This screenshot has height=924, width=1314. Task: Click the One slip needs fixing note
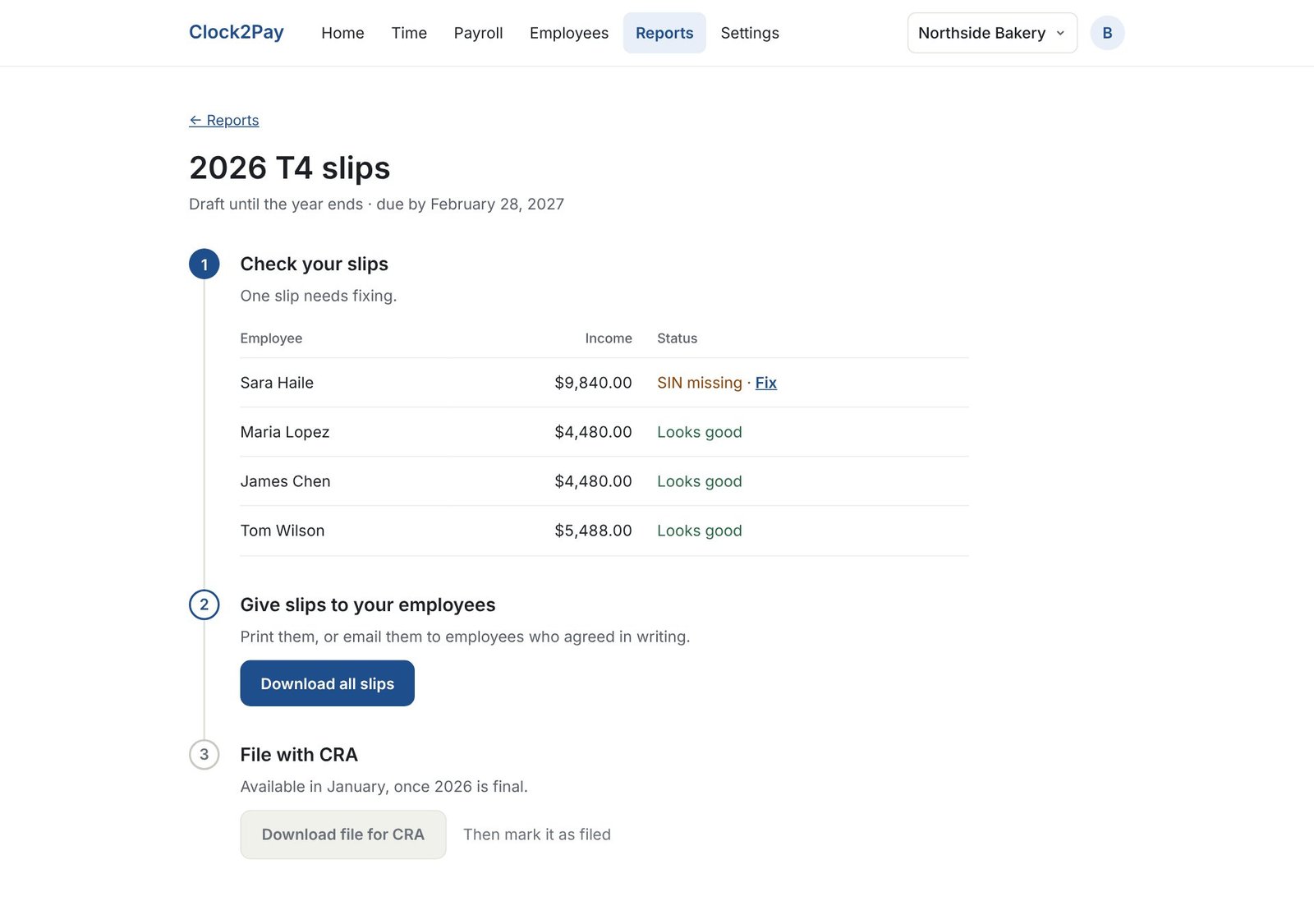(319, 296)
